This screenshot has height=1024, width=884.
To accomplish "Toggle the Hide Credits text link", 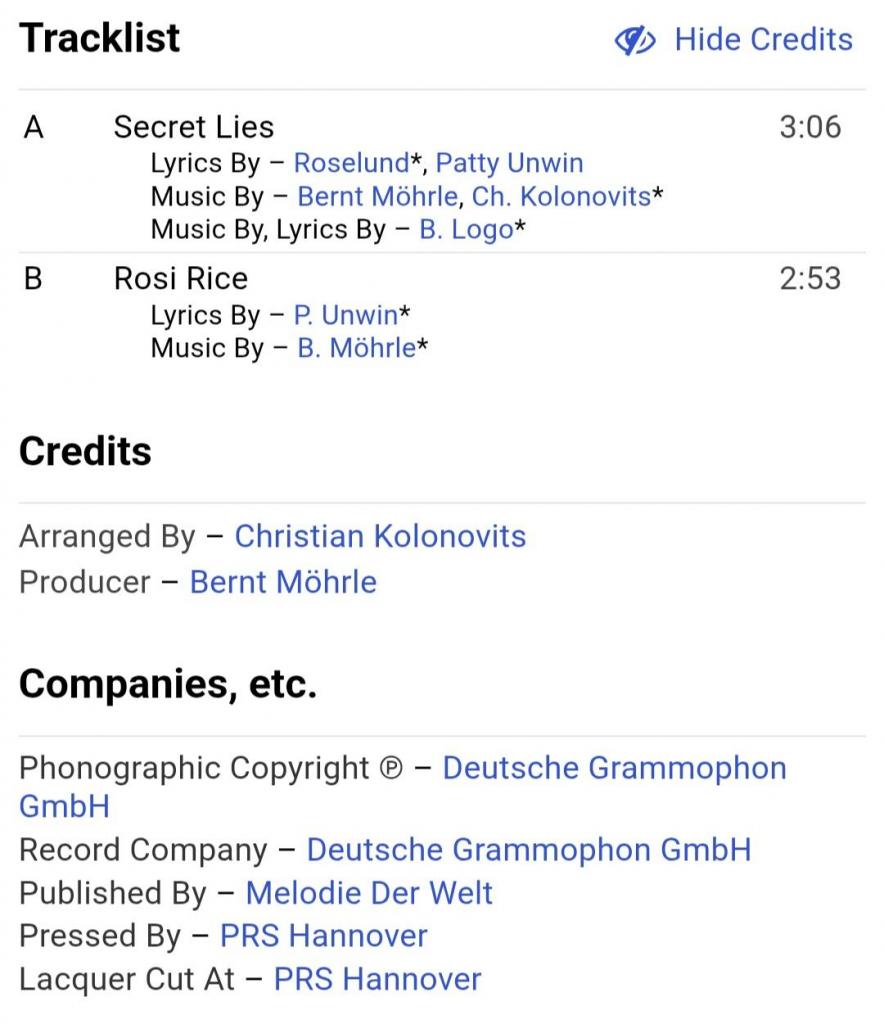I will [x=763, y=40].
